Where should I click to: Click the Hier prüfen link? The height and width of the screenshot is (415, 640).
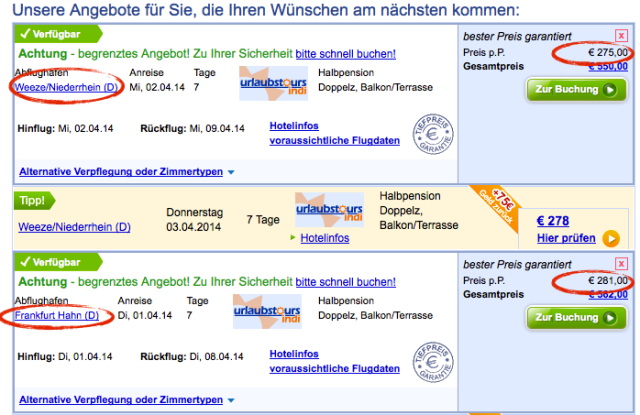tap(566, 238)
